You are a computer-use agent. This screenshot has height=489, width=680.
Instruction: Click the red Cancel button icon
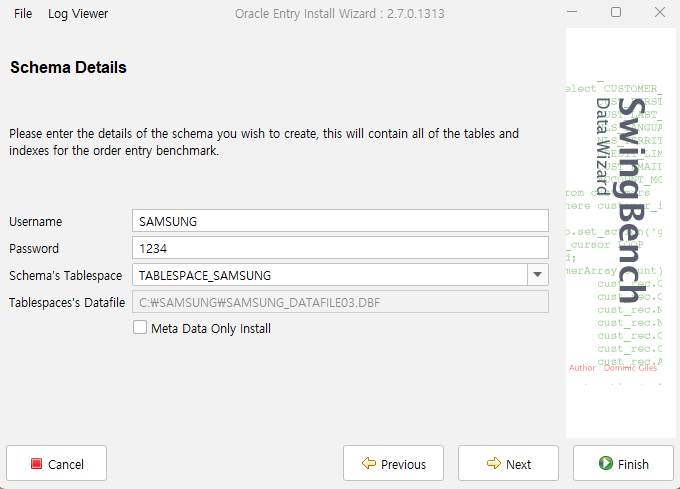[x=37, y=464]
